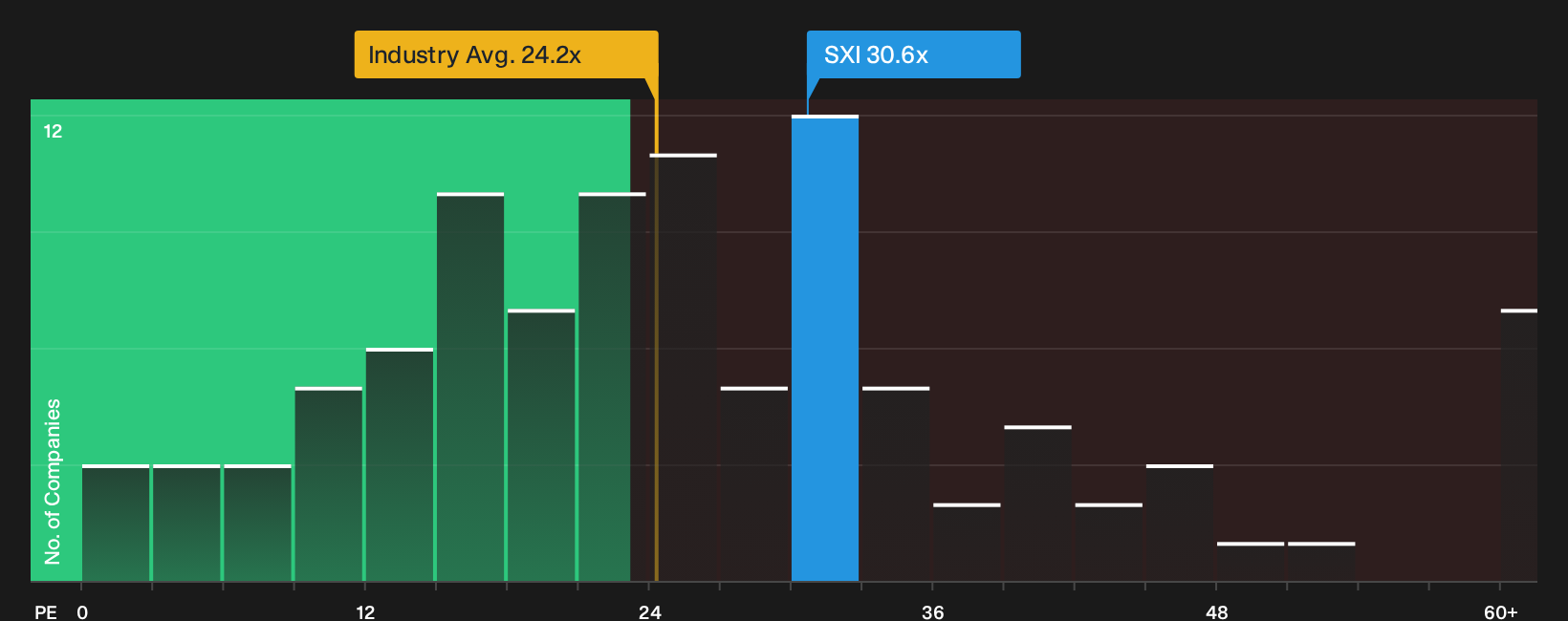1568x621 pixels.
Task: Click the PE axis title
Action: [46, 611]
